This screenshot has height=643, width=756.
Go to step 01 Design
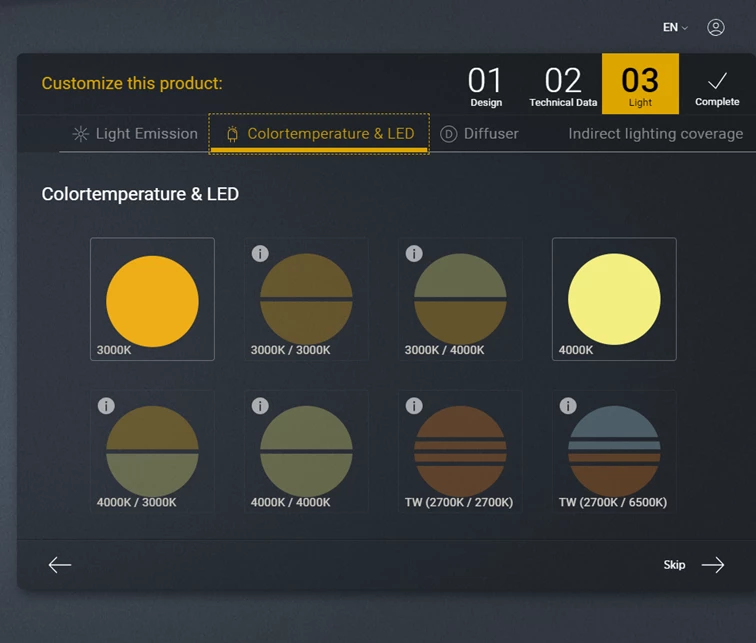tap(486, 85)
